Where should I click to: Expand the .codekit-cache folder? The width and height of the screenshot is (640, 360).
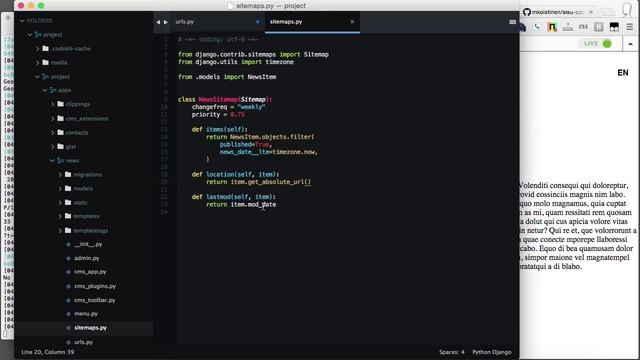coord(38,49)
